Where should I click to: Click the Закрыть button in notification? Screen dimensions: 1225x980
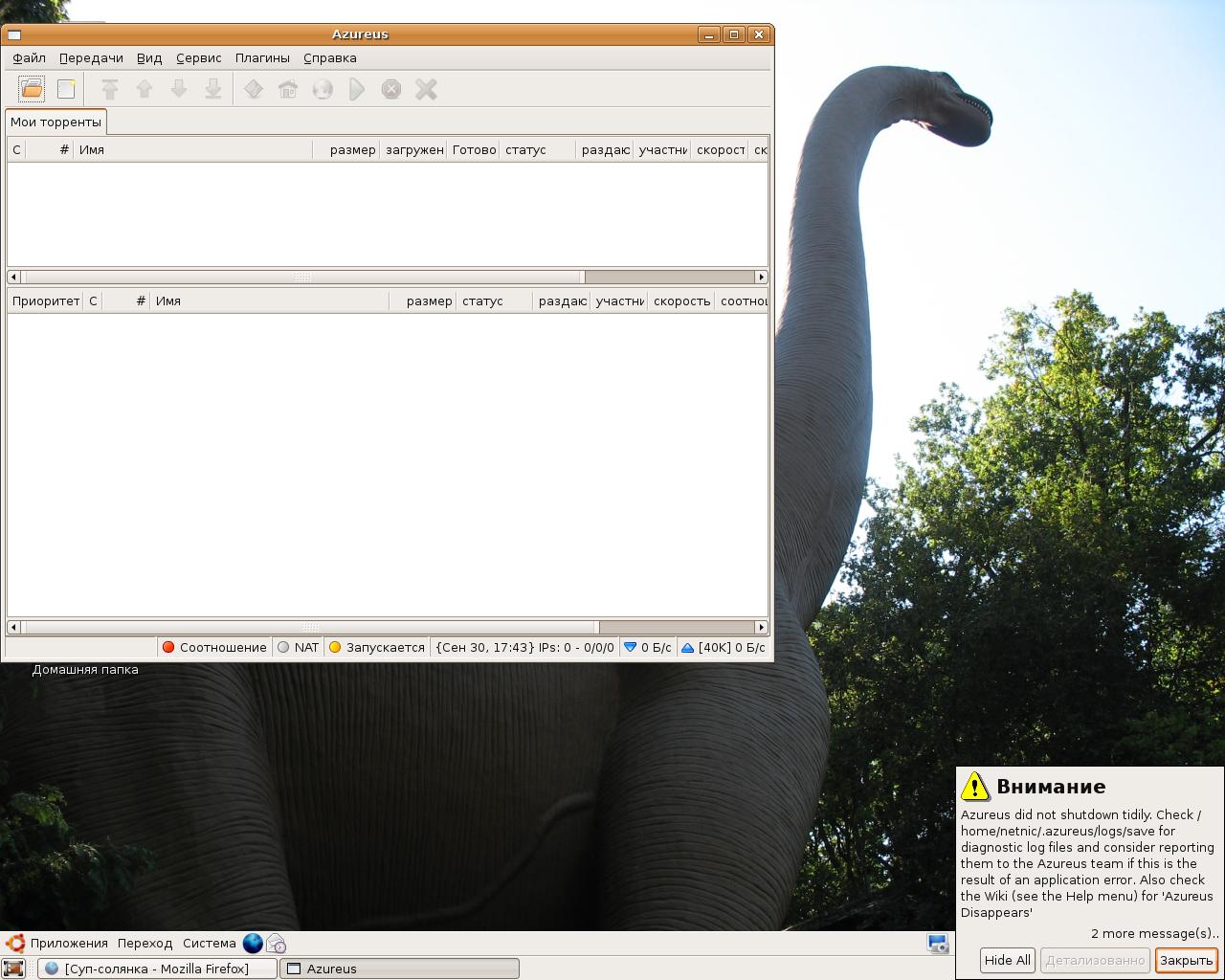pos(1187,960)
